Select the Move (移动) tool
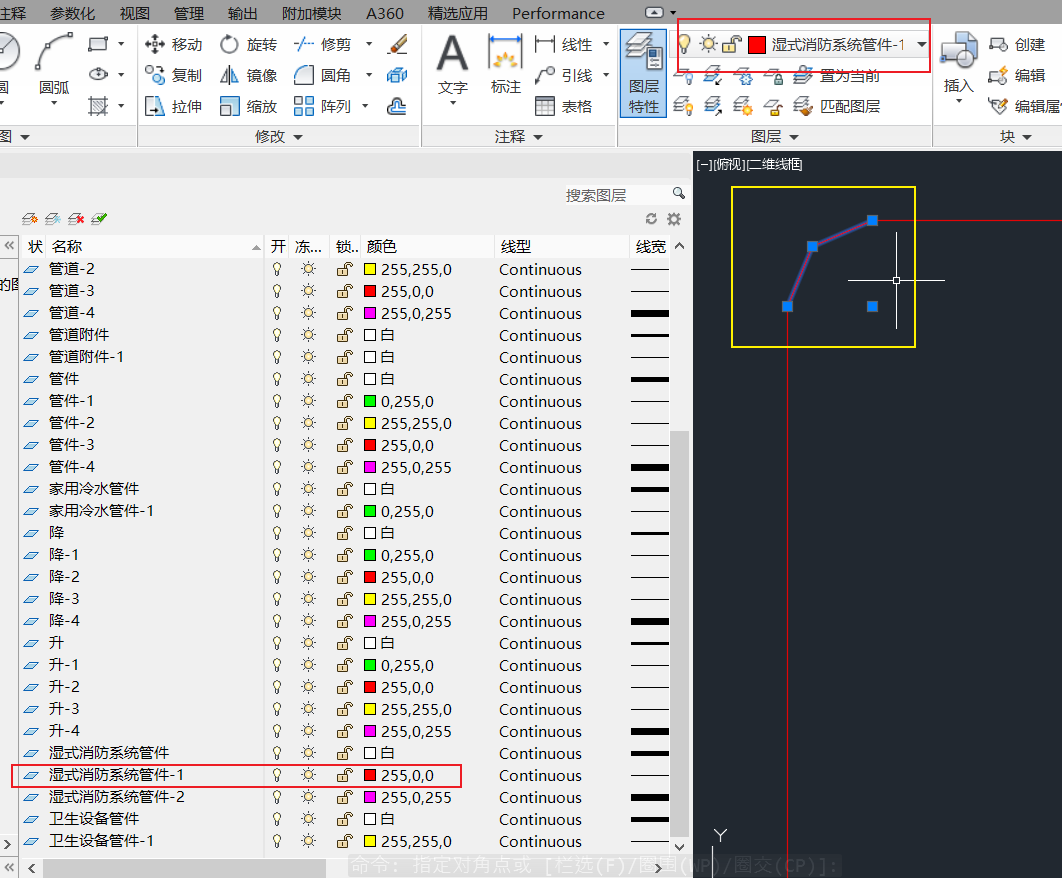The width and height of the screenshot is (1062, 878). [173, 45]
